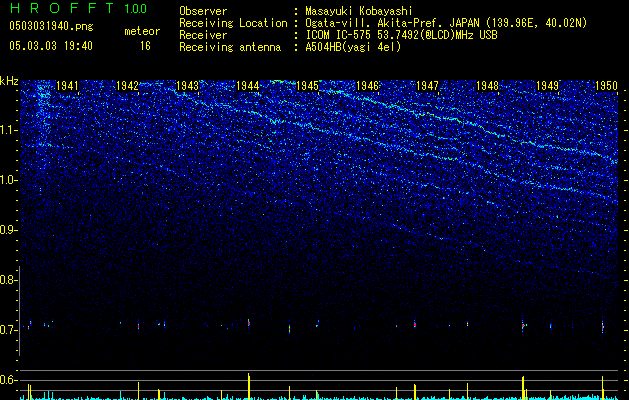629x400 pixels.
Task: Select the meteor count 16
Action: click(145, 46)
